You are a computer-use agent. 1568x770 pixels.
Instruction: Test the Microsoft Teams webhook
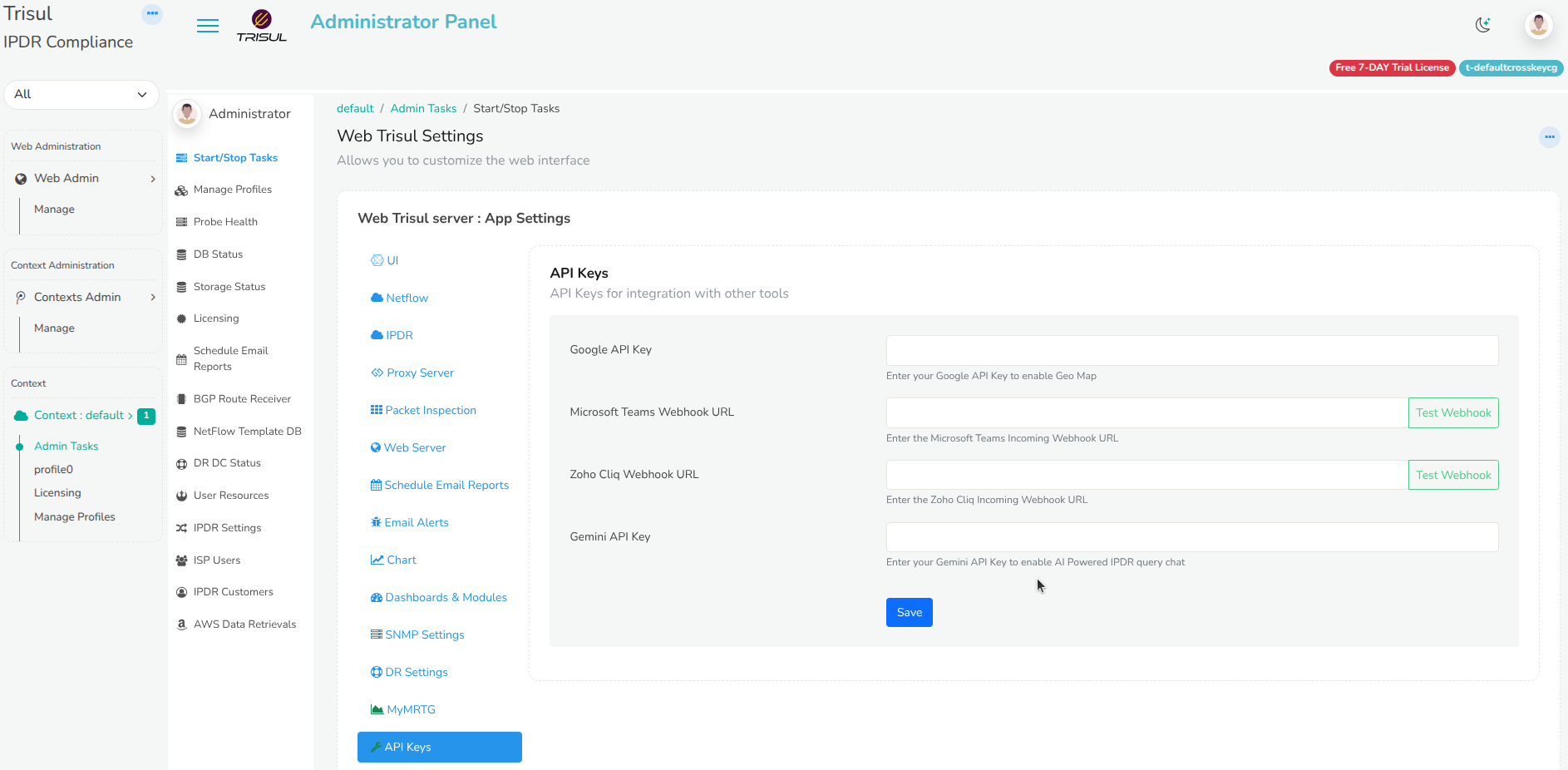(1452, 413)
